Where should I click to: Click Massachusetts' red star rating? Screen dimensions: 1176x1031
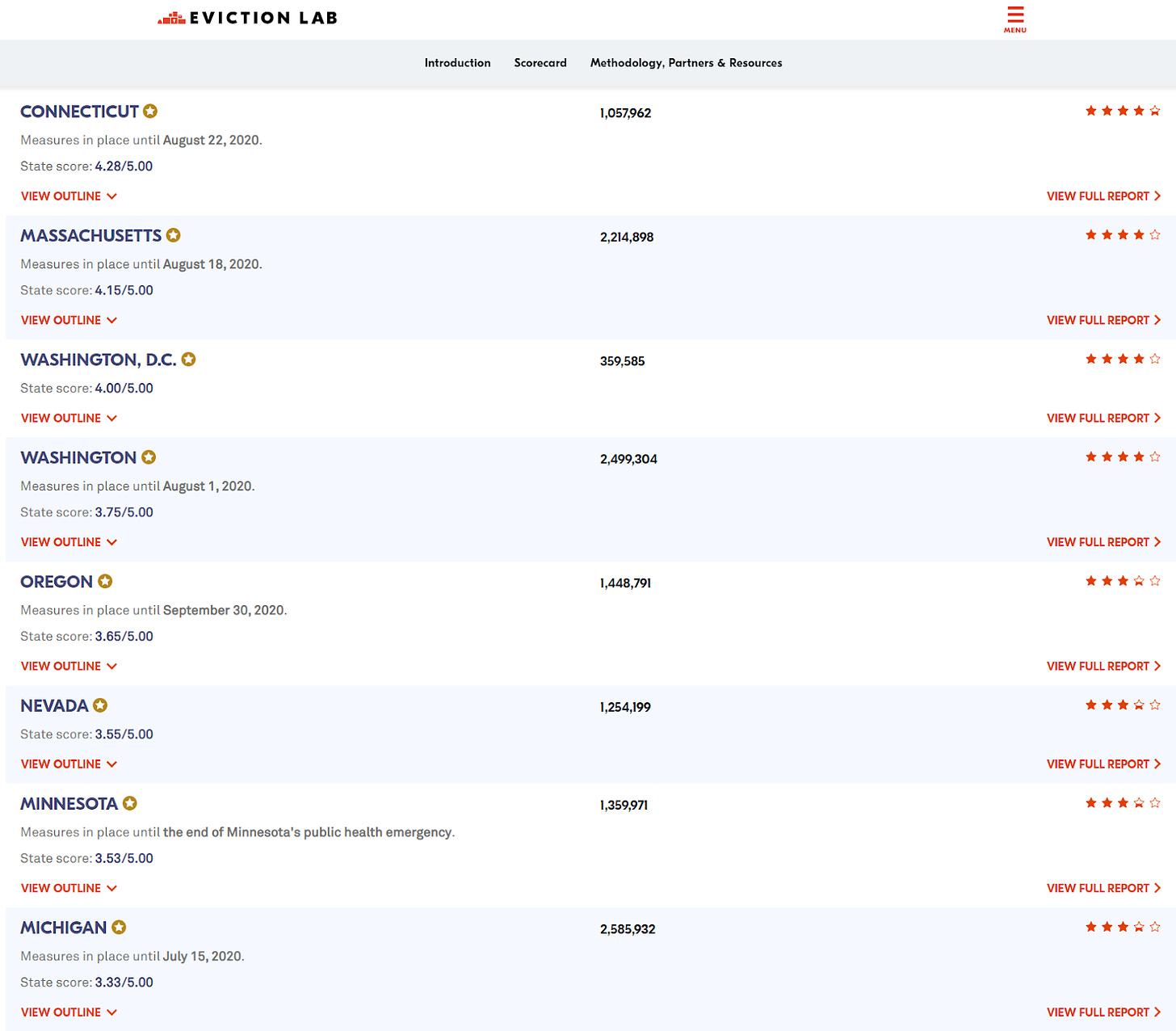coord(1123,235)
